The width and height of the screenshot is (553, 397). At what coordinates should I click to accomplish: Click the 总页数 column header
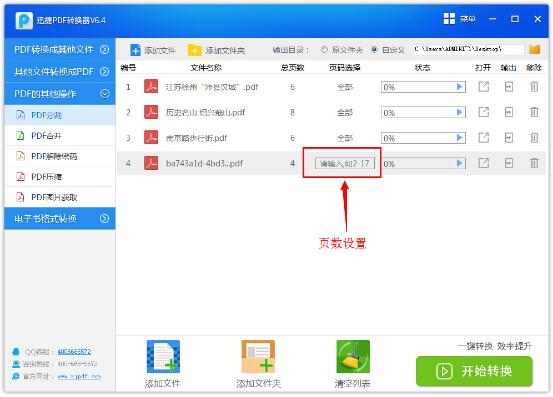[x=292, y=68]
